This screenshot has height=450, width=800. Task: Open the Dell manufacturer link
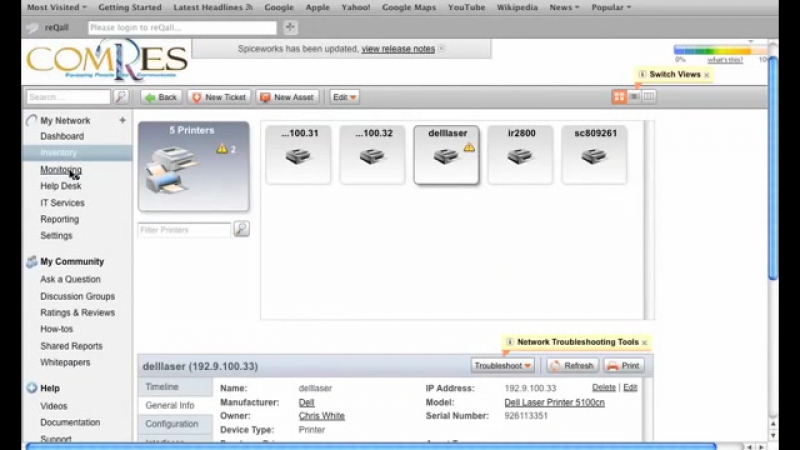[306, 403]
